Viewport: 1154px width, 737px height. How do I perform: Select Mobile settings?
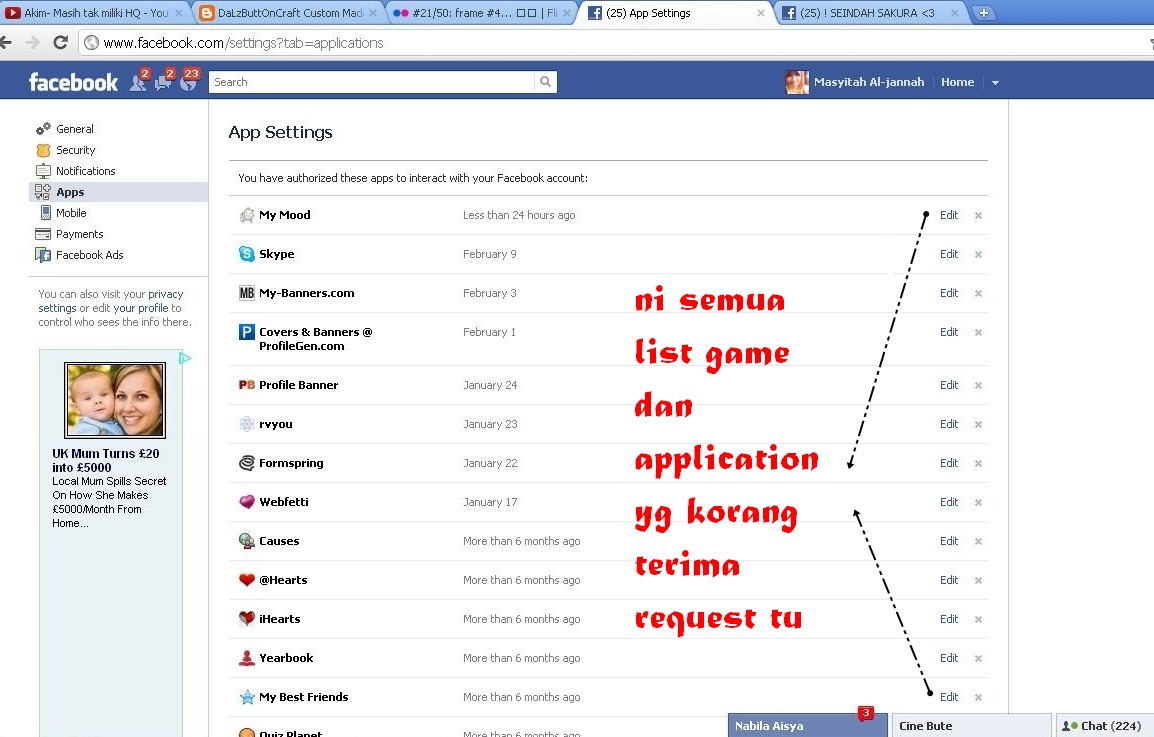coord(71,213)
